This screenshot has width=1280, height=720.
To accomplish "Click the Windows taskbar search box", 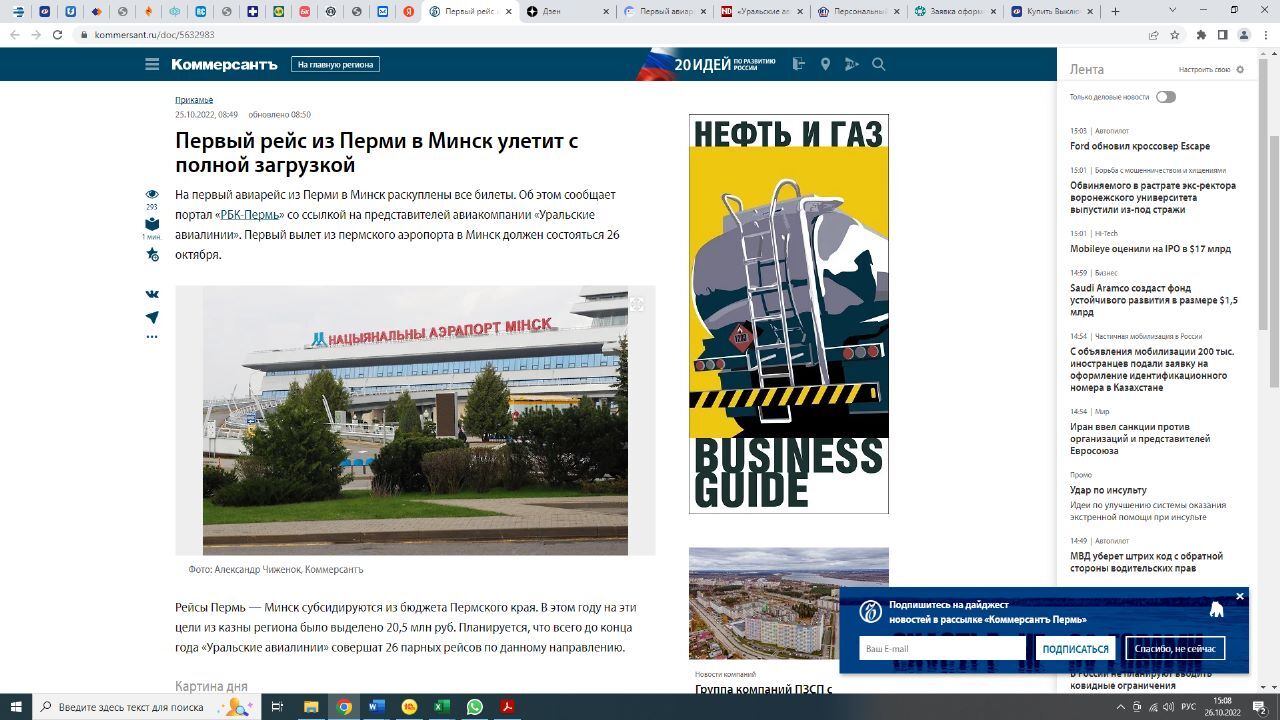I will point(145,707).
